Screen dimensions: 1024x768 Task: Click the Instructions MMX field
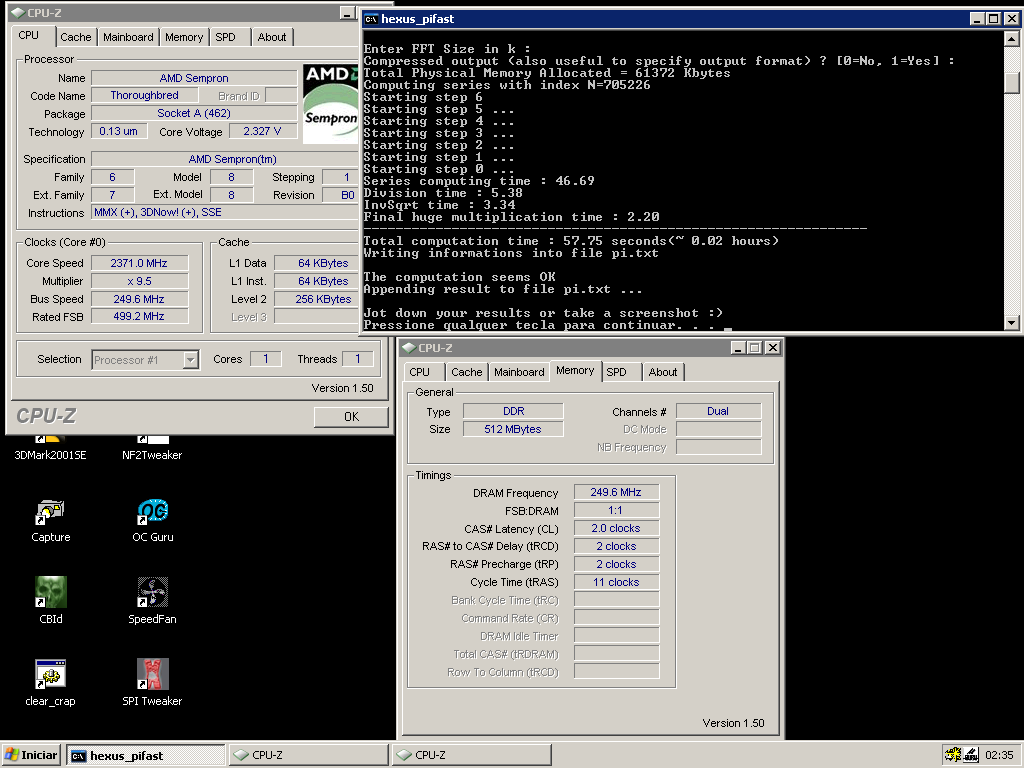coord(225,212)
